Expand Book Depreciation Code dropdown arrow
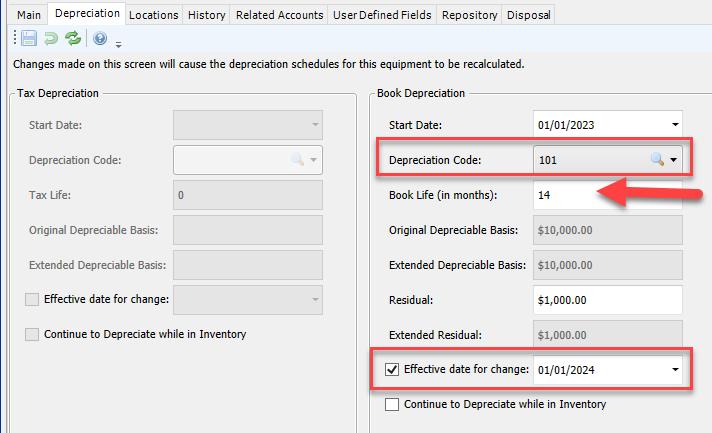The width and height of the screenshot is (712, 433). (674, 160)
